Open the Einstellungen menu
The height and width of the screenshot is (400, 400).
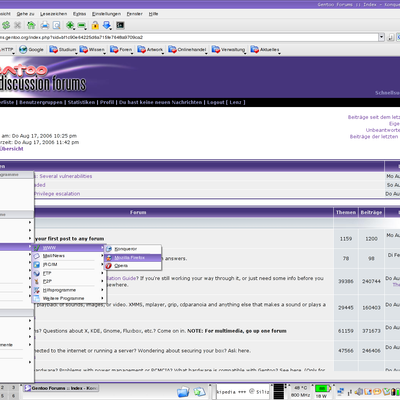(x=106, y=14)
